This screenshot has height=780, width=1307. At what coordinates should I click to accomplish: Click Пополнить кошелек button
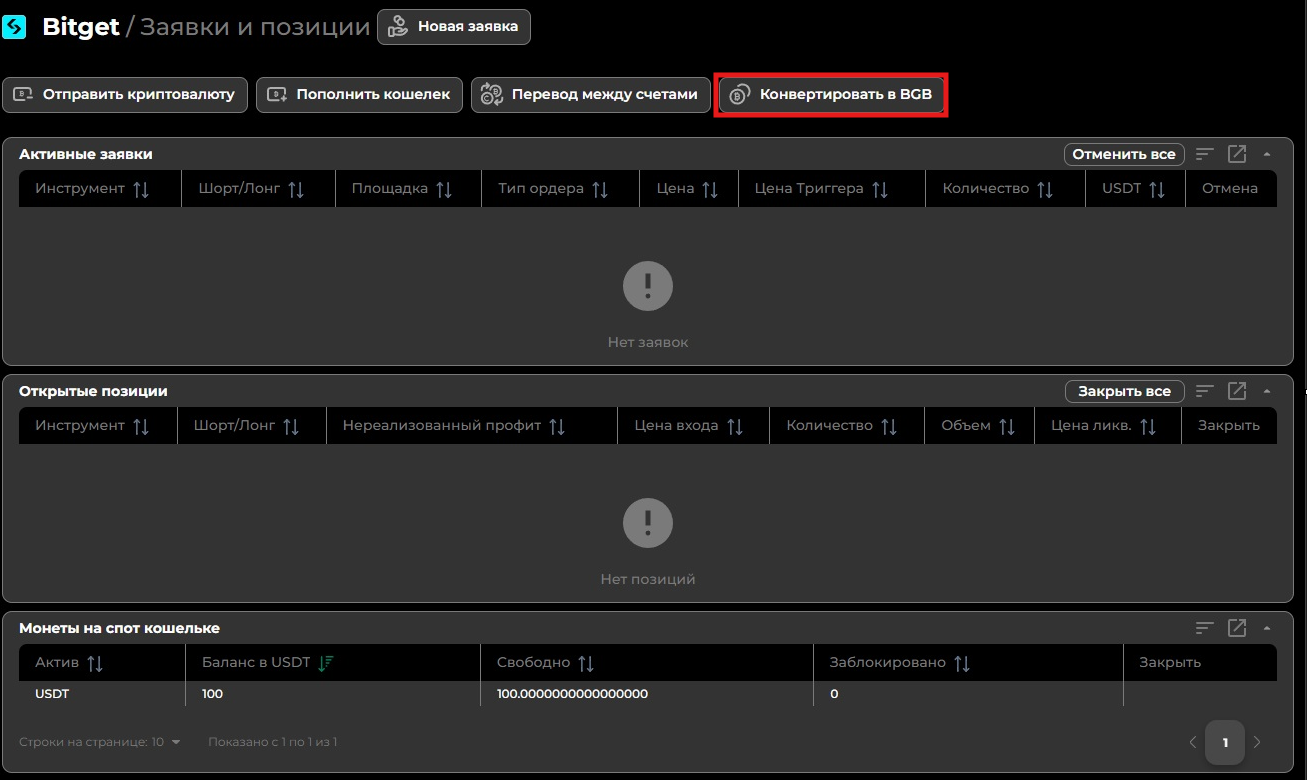tap(359, 95)
